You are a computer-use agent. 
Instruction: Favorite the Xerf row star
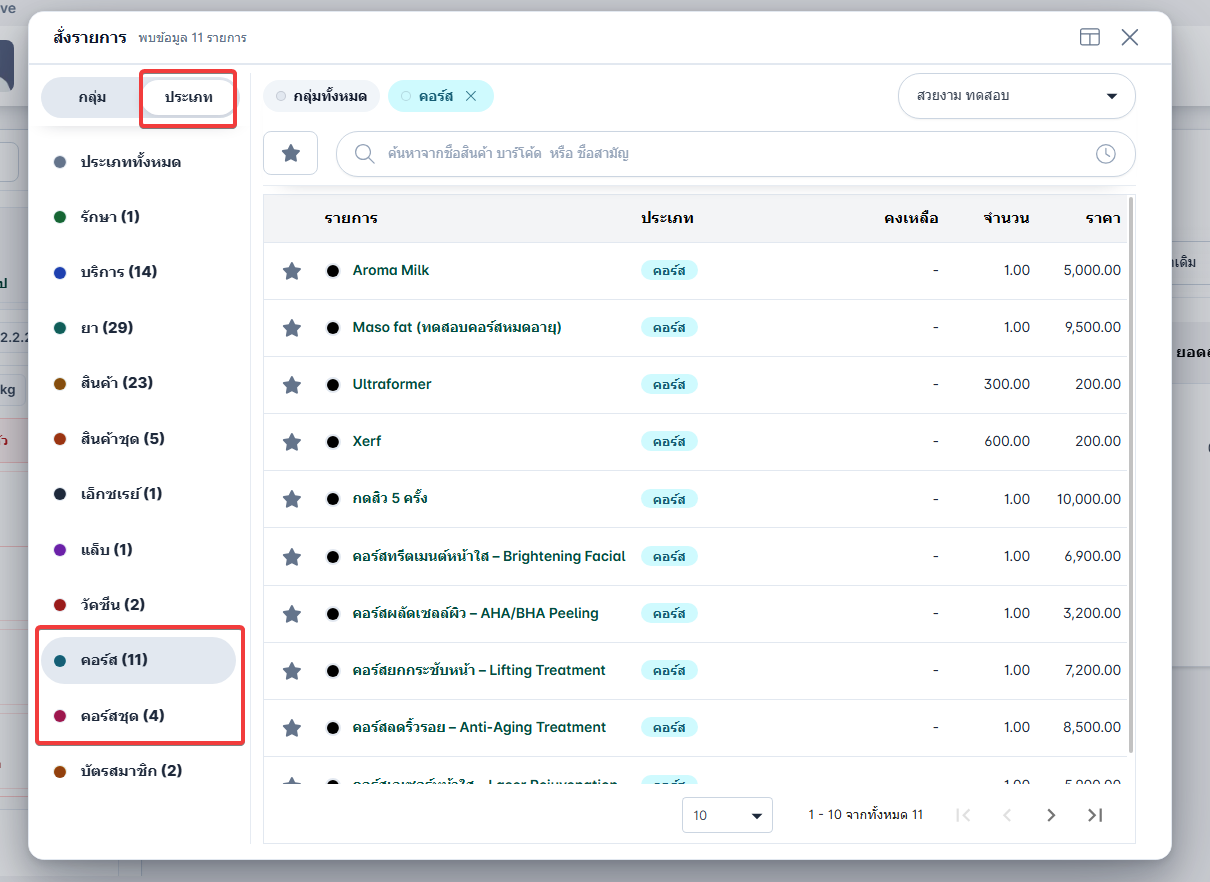(292, 442)
